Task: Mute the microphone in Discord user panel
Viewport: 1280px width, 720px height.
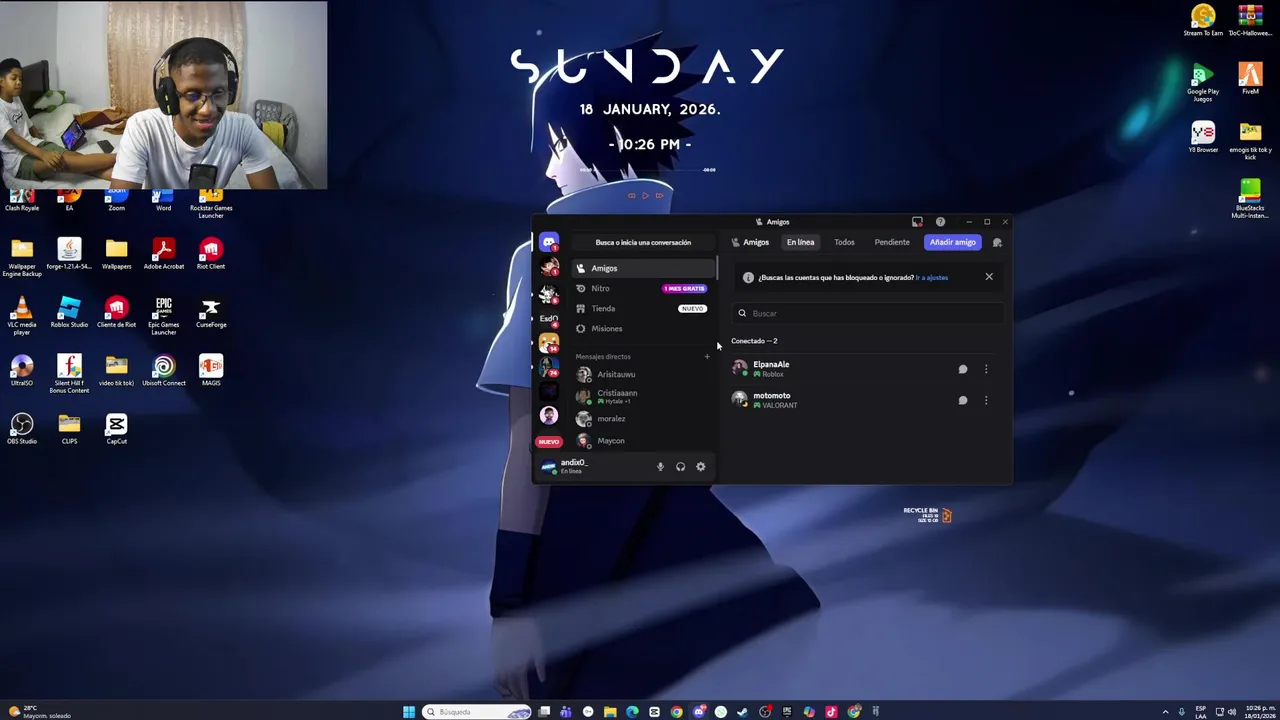Action: pyautogui.click(x=660, y=467)
